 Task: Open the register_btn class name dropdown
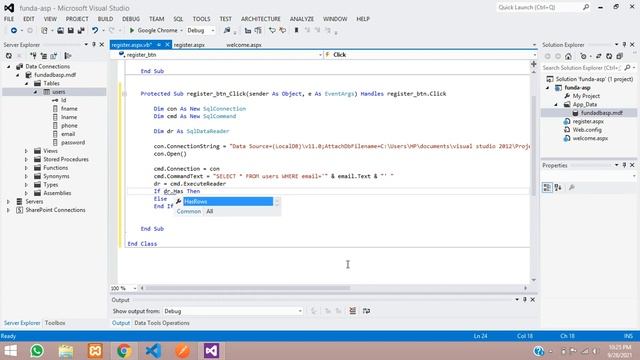click(x=320, y=55)
